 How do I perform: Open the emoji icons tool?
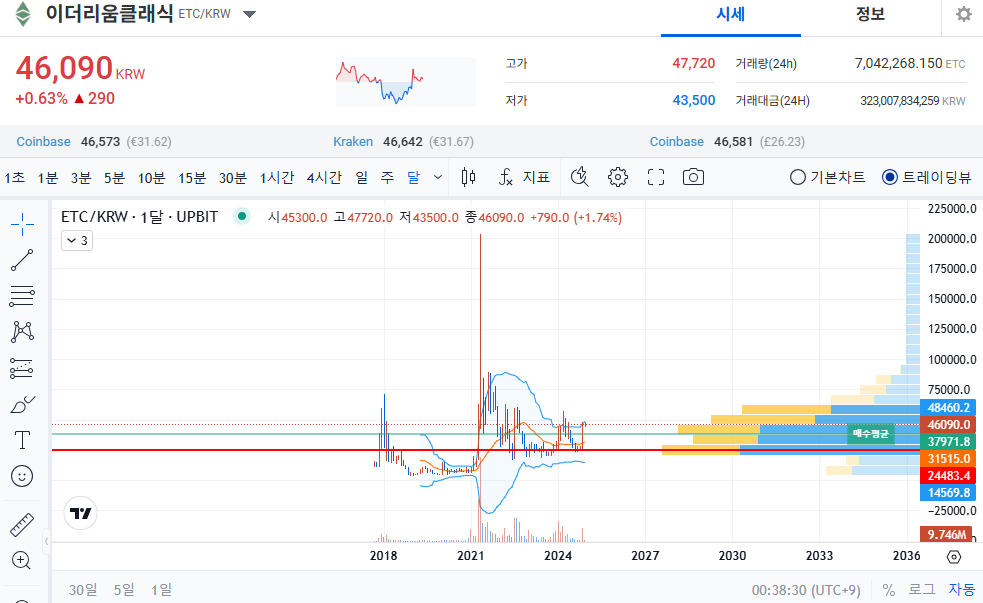[22, 476]
